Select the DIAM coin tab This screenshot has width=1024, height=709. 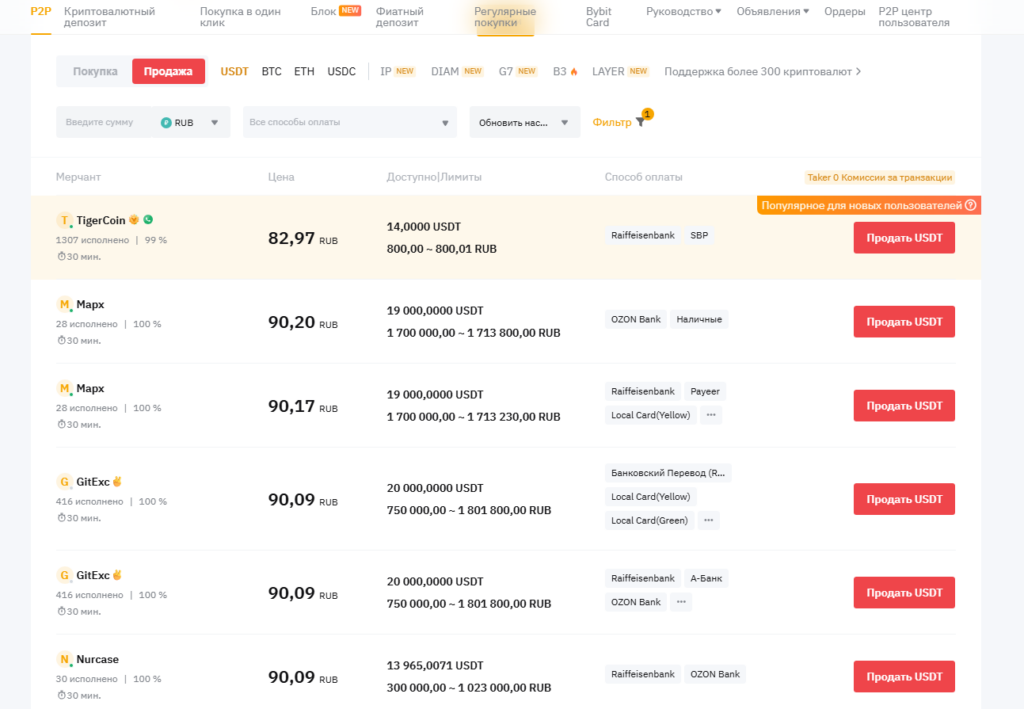456,71
